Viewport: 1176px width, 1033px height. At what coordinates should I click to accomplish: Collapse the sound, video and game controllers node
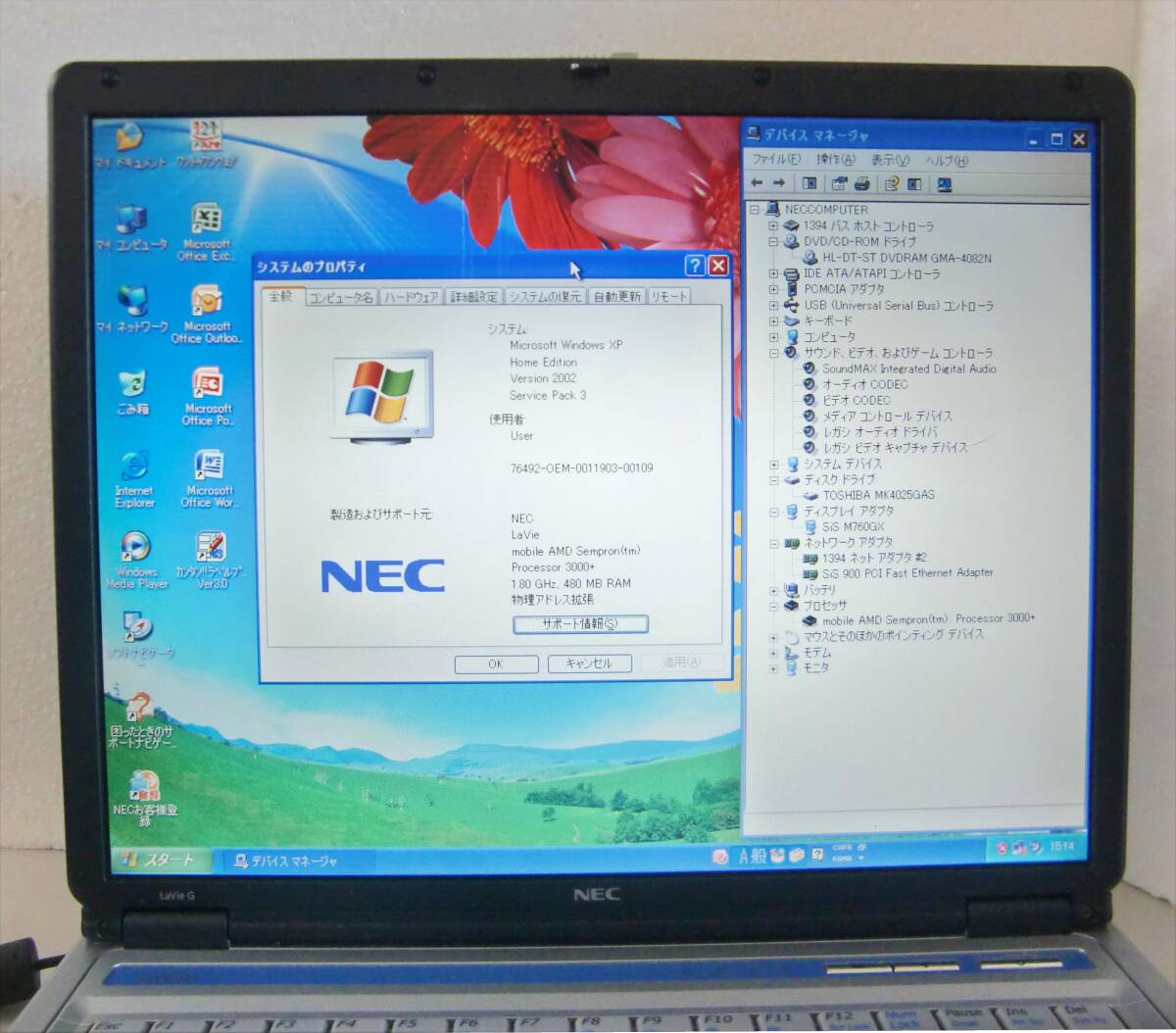click(x=773, y=353)
